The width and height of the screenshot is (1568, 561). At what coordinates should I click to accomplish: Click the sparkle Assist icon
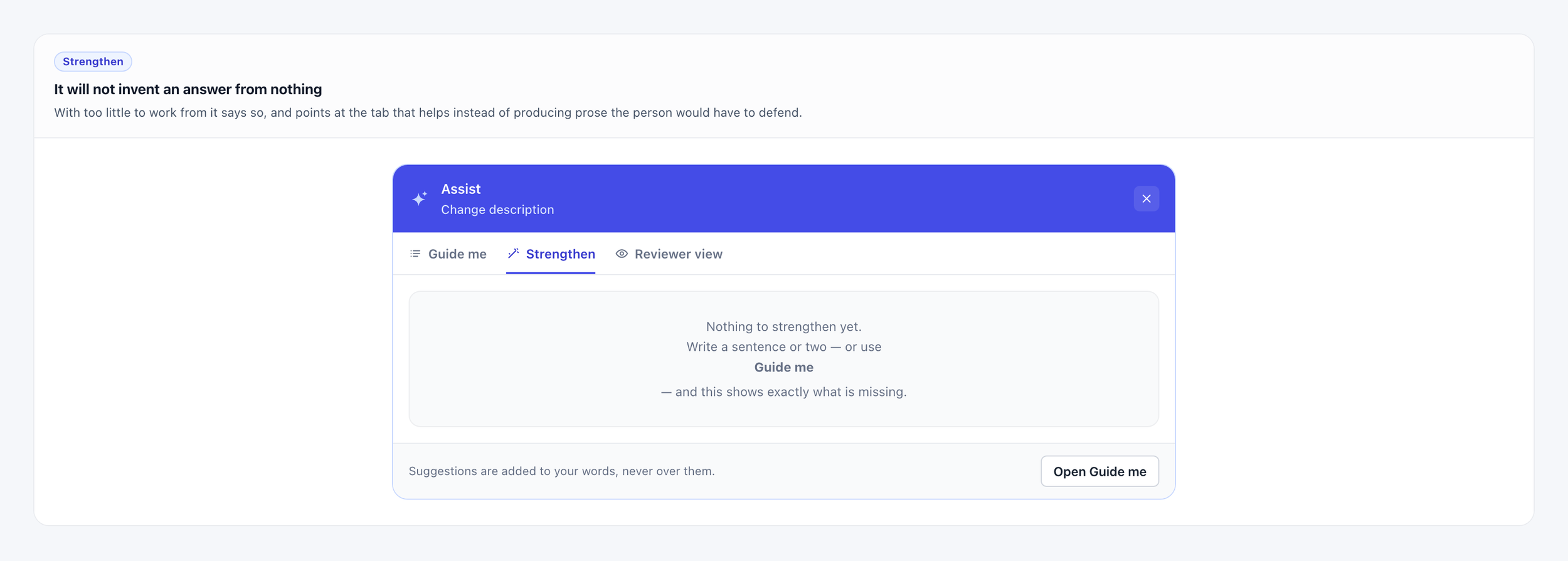(x=420, y=198)
